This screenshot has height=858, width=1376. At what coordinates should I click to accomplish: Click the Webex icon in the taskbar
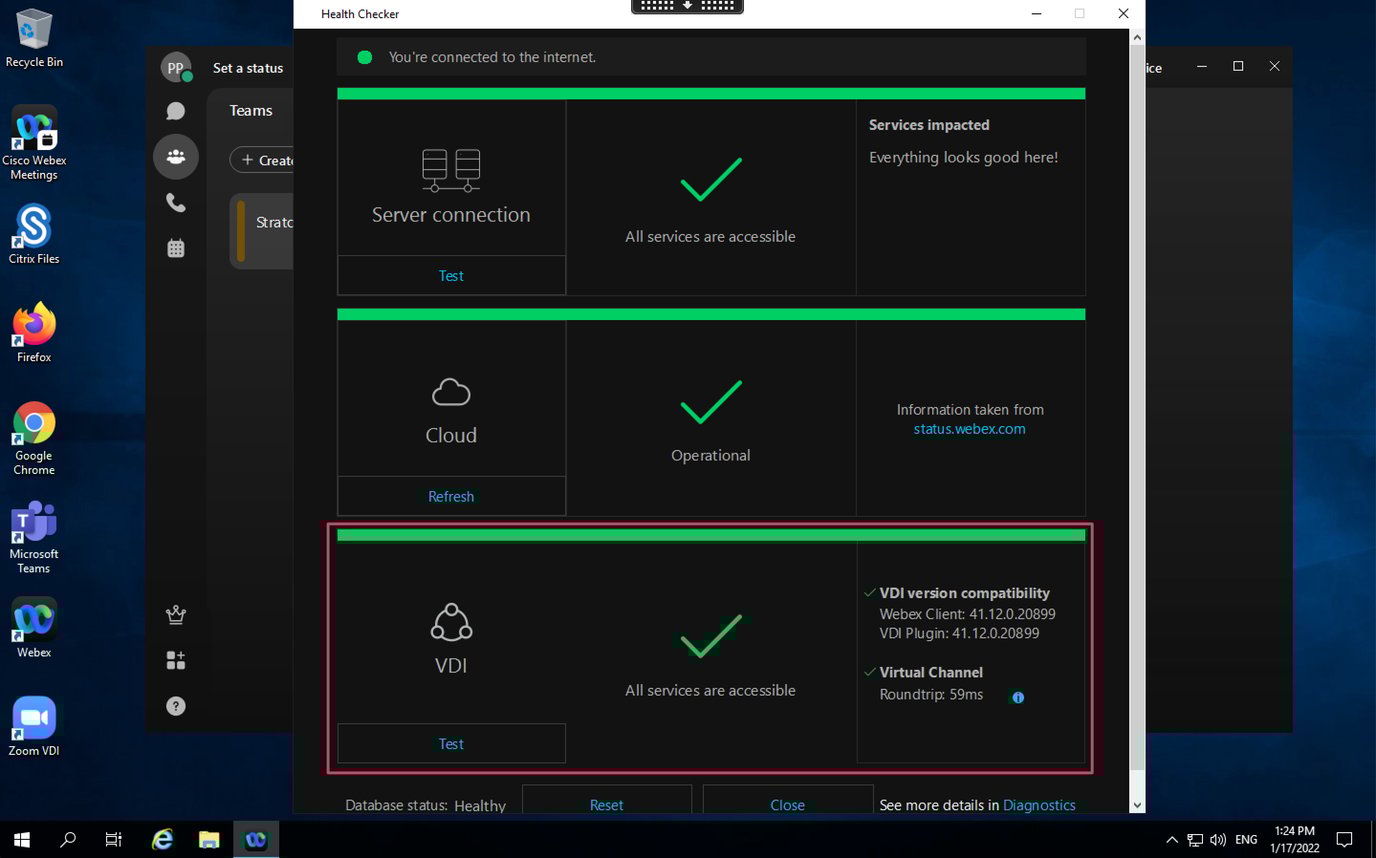point(255,839)
